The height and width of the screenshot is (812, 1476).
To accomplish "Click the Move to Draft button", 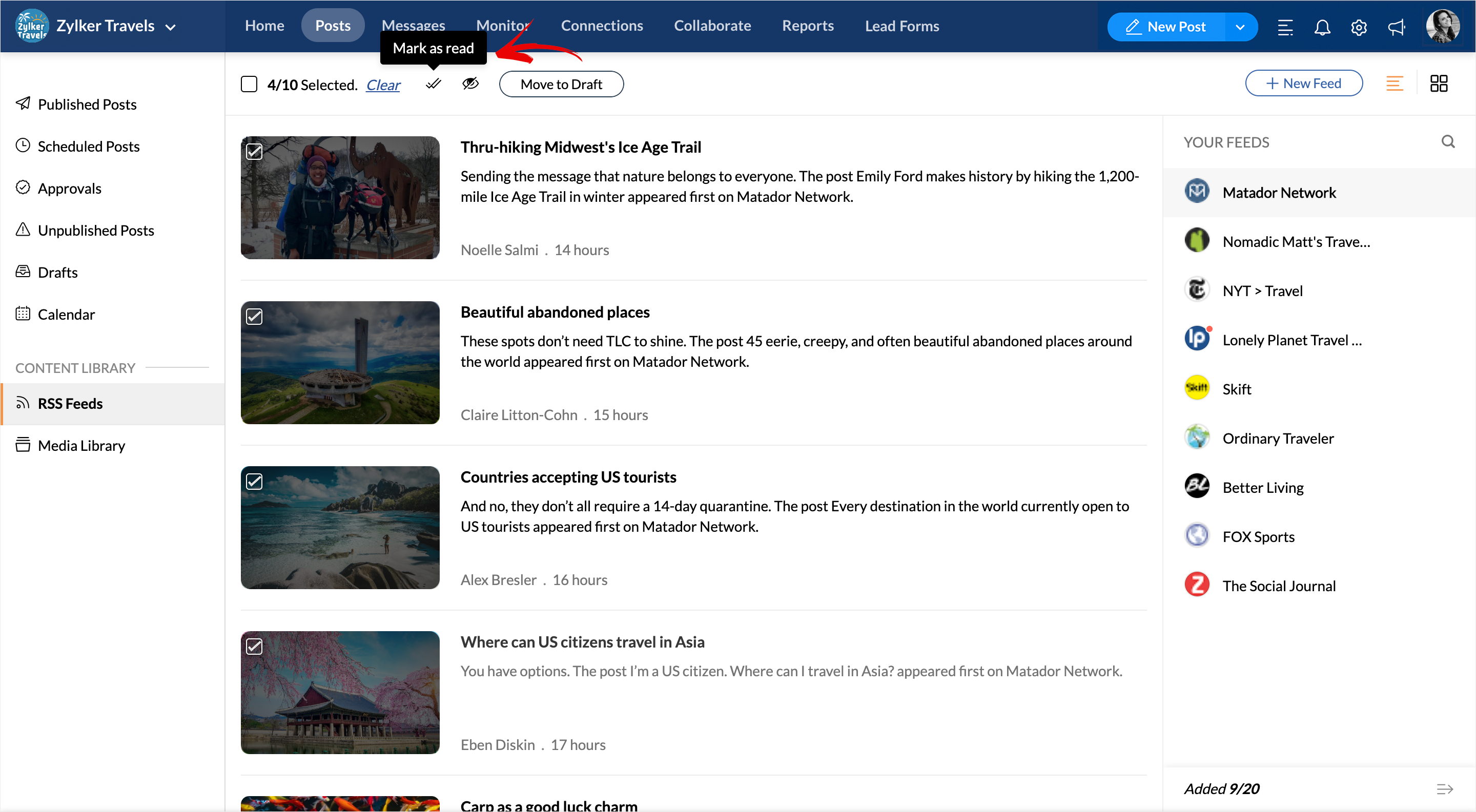I will pyautogui.click(x=561, y=84).
